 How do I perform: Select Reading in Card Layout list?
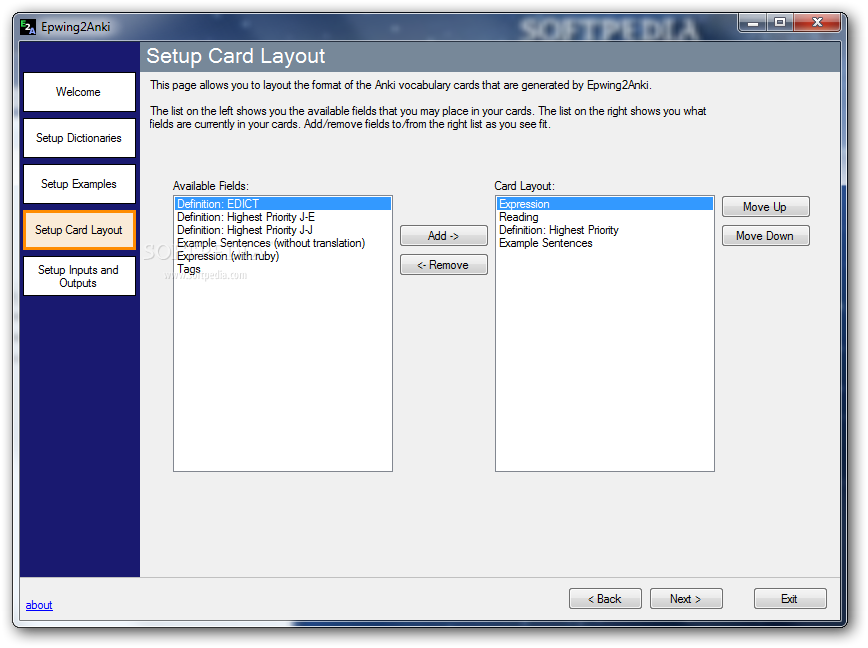[x=604, y=217]
